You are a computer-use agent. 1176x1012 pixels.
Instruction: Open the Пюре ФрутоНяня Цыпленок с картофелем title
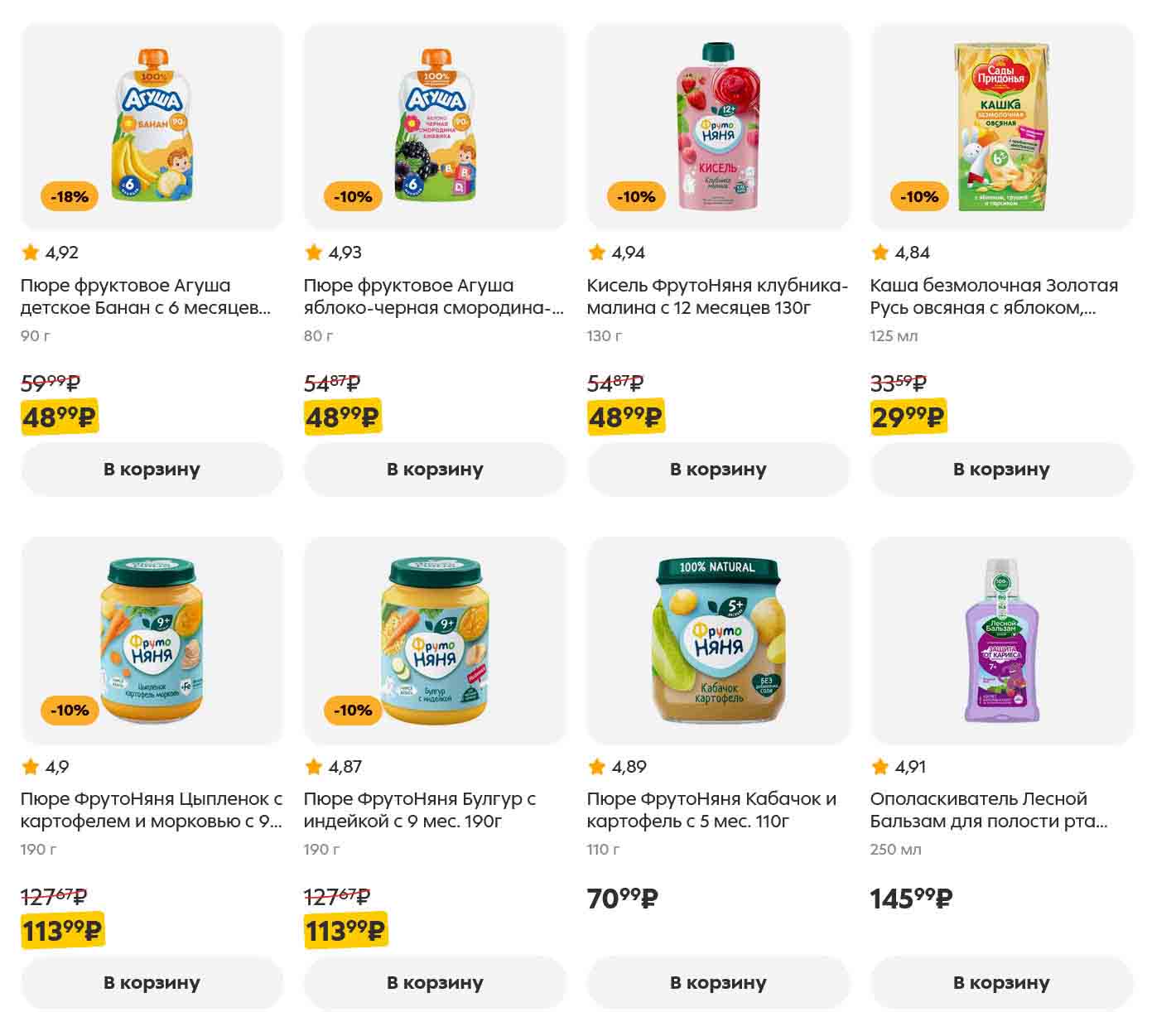(x=152, y=810)
